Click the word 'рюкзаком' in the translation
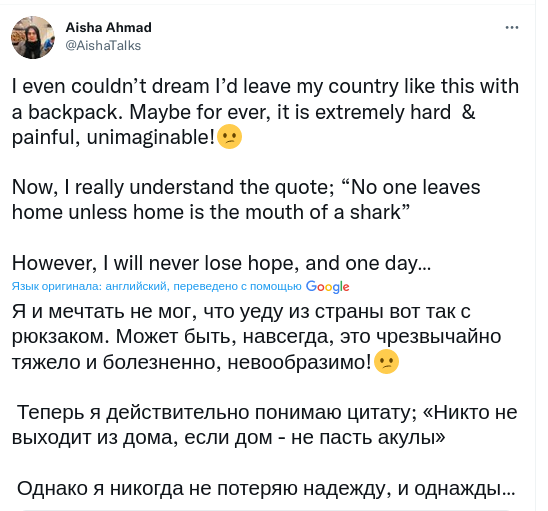This screenshot has height=511, width=548. [x=58, y=337]
